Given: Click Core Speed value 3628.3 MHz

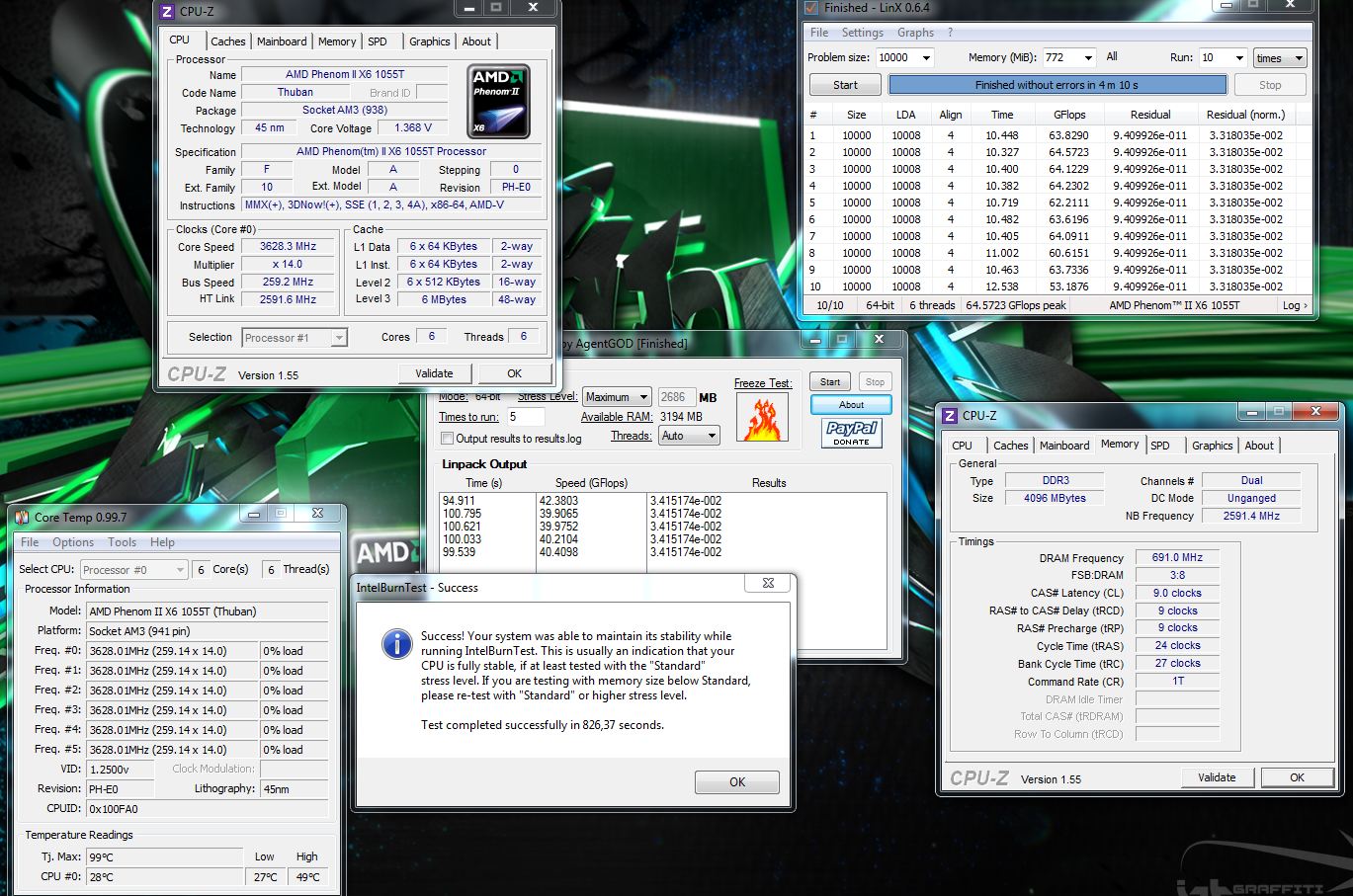Looking at the screenshot, I should [288, 247].
